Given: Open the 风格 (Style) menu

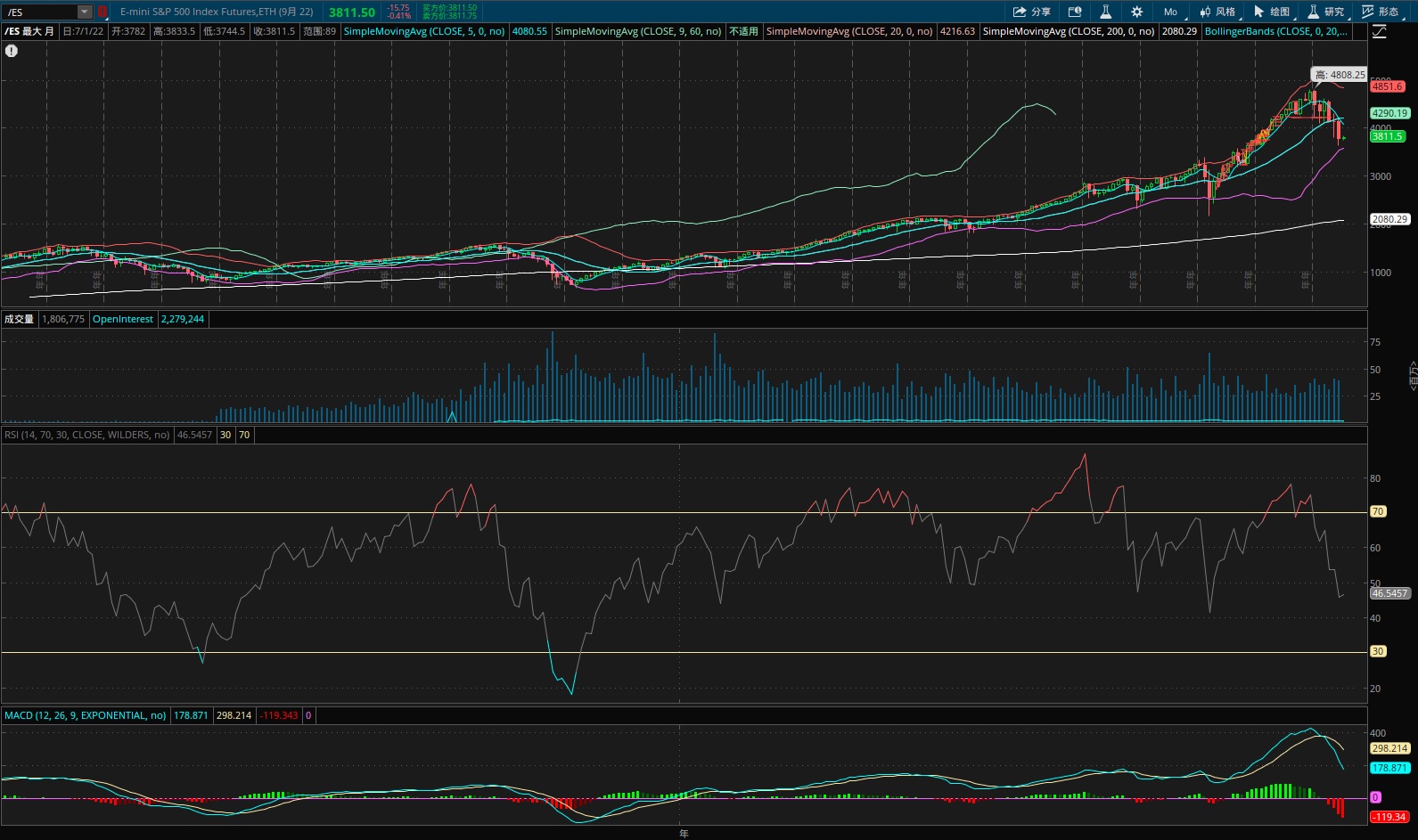Looking at the screenshot, I should [x=1217, y=12].
